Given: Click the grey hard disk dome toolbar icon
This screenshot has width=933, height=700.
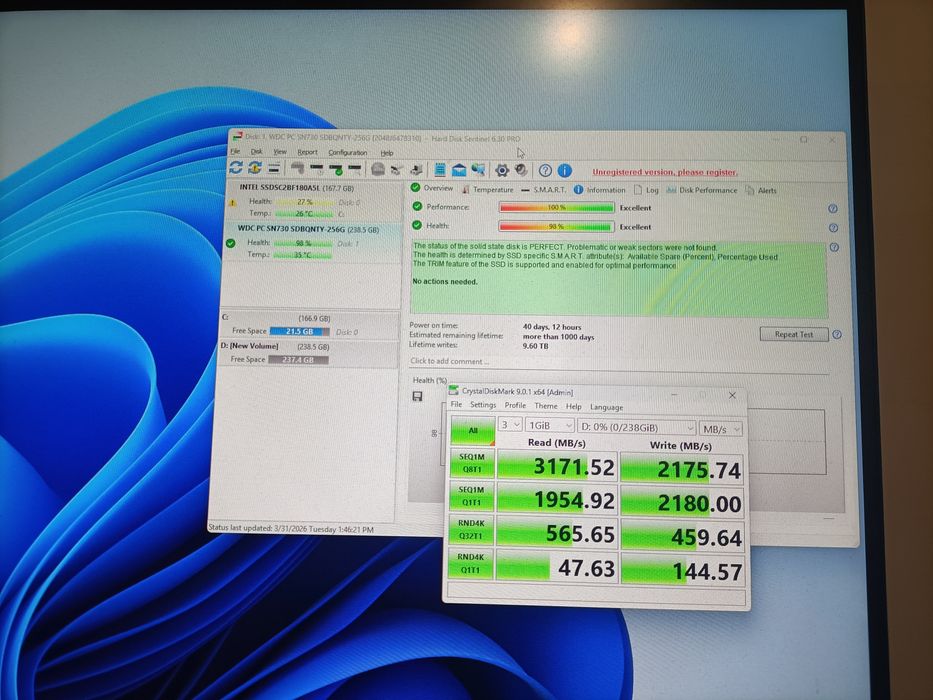Looking at the screenshot, I should click(378, 170).
